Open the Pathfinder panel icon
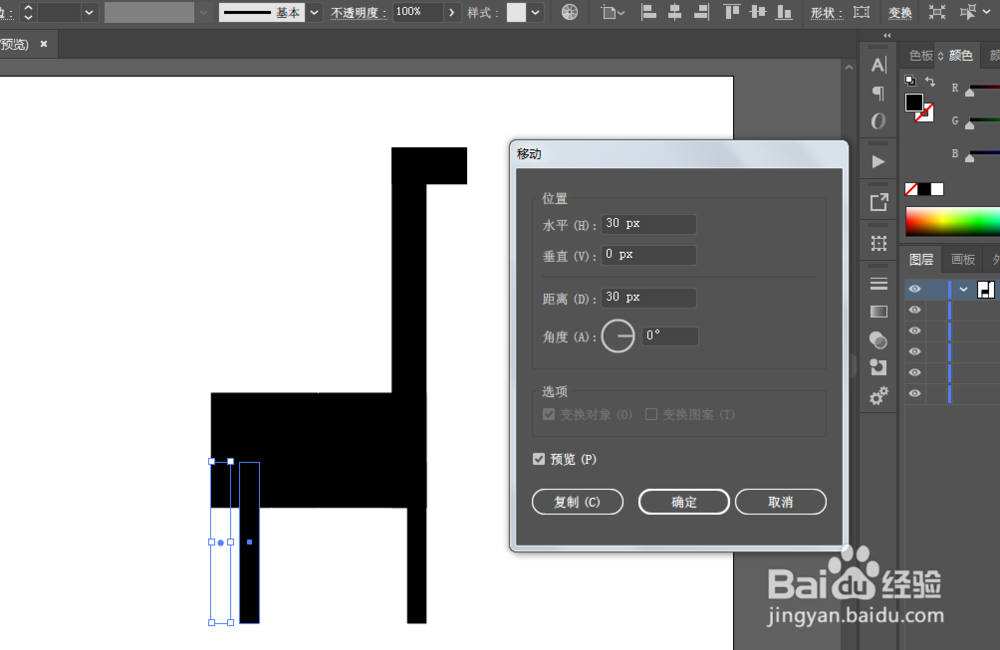The width and height of the screenshot is (1000, 650). pyautogui.click(x=879, y=367)
